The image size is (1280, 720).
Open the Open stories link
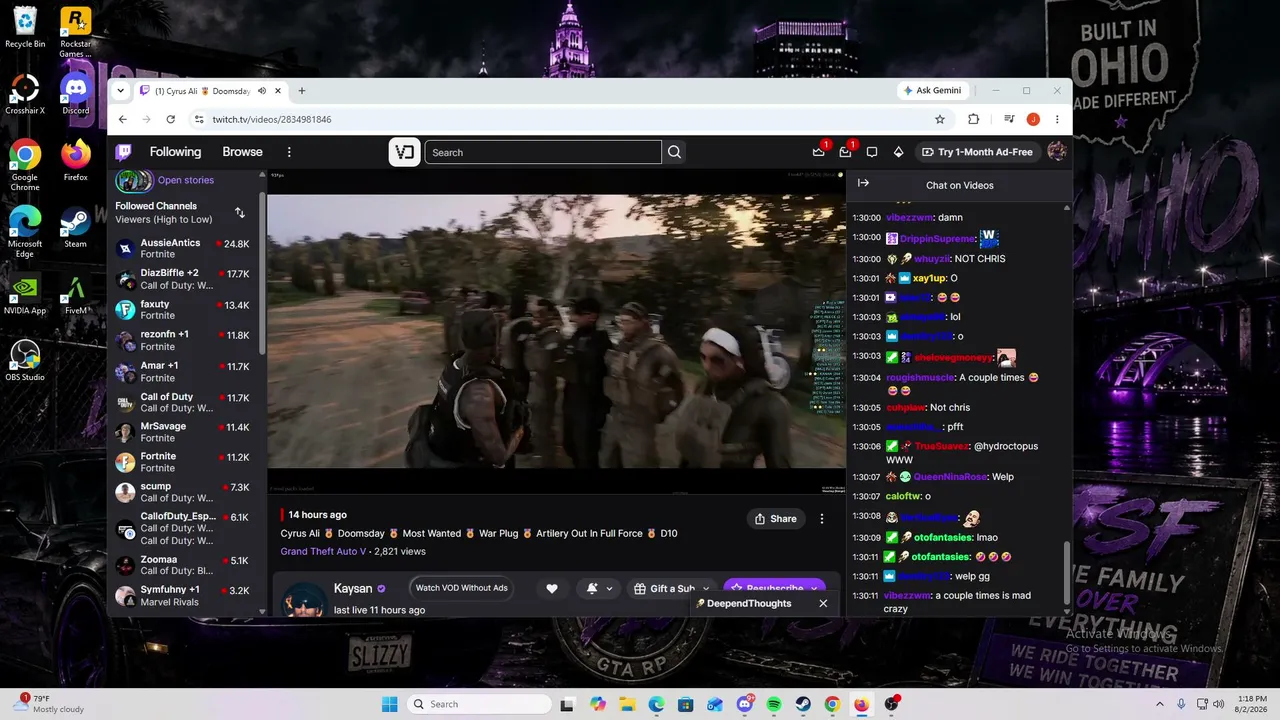[x=186, y=180]
